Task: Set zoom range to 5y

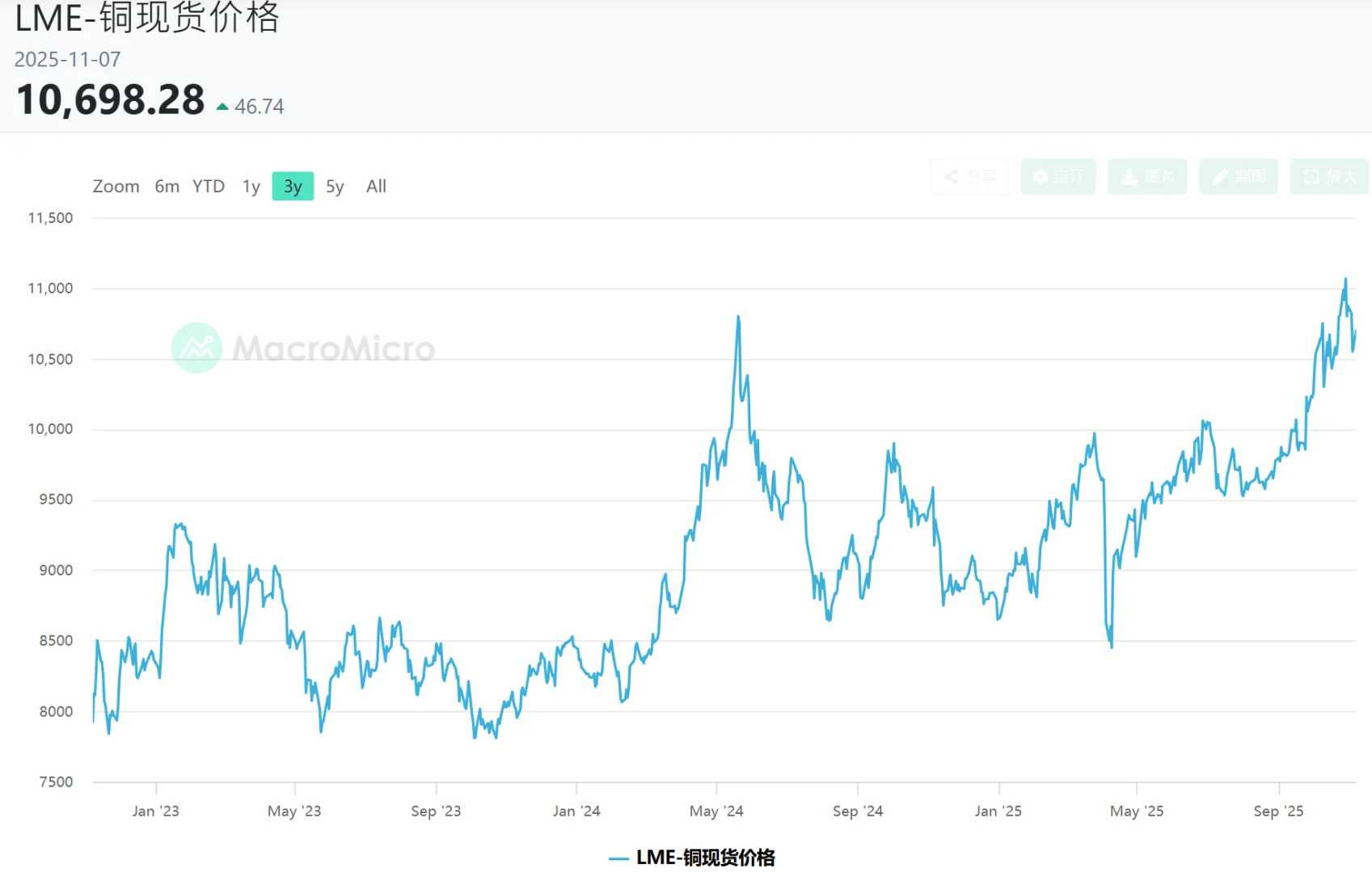Action: tap(335, 187)
